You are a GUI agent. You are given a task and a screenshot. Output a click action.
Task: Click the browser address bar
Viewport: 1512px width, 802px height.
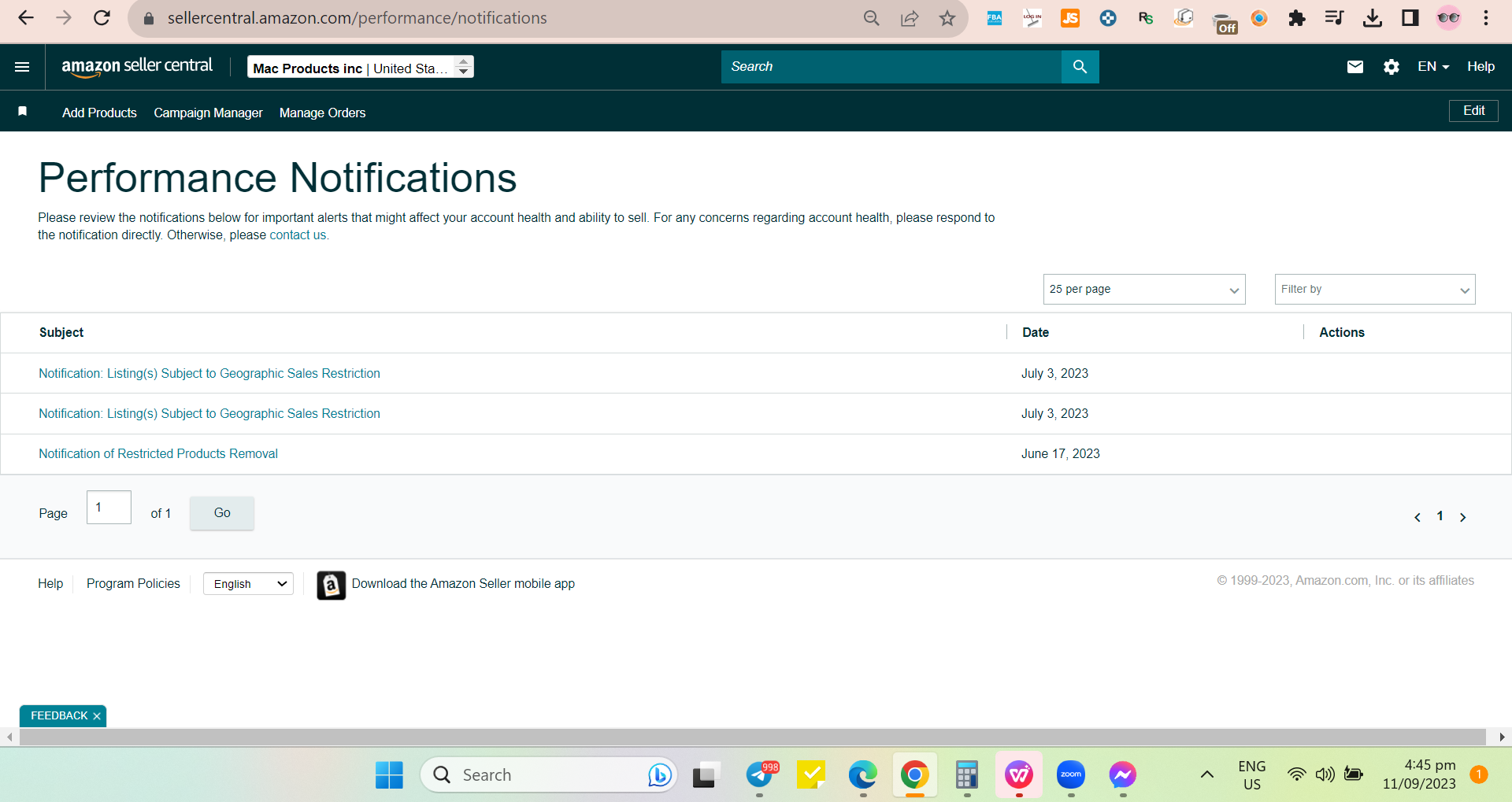pyautogui.click(x=504, y=18)
